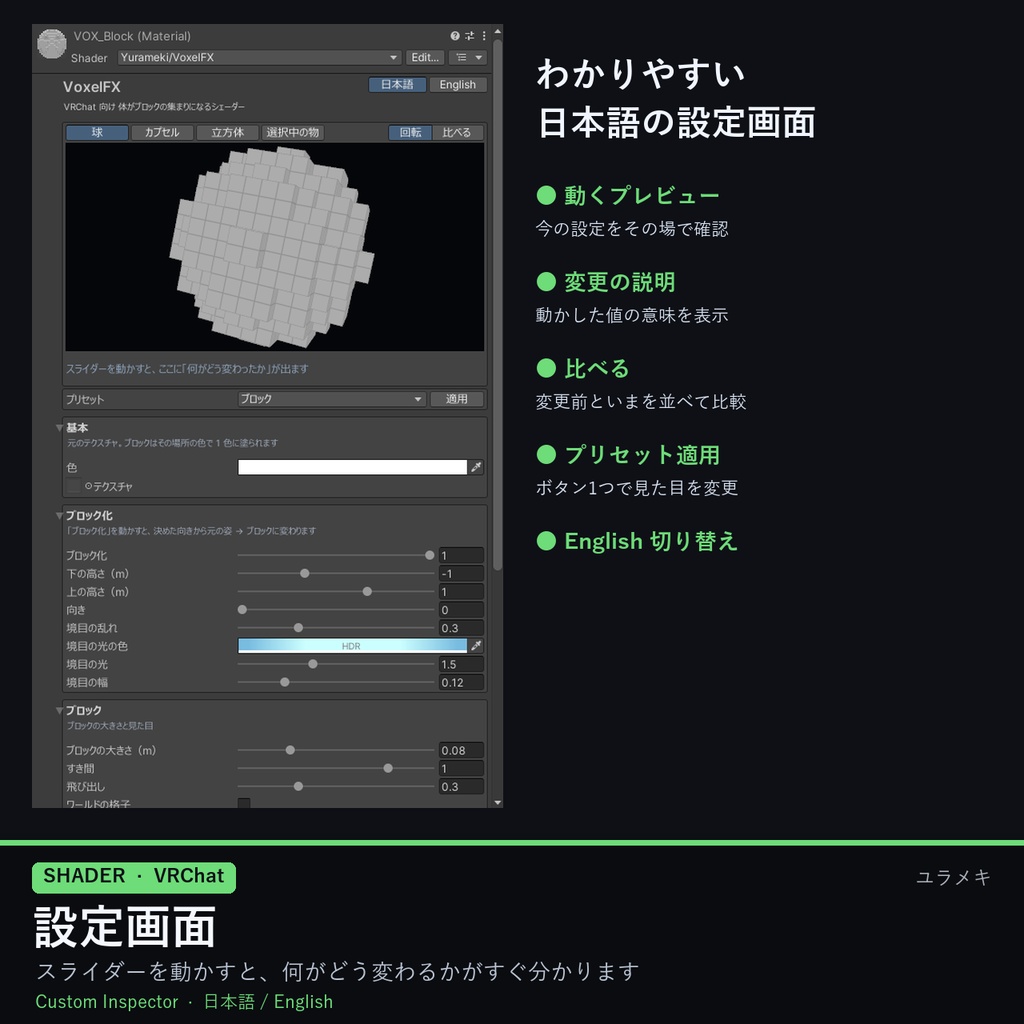
Task: Select the 立方体 preview shape tab
Action: click(227, 133)
